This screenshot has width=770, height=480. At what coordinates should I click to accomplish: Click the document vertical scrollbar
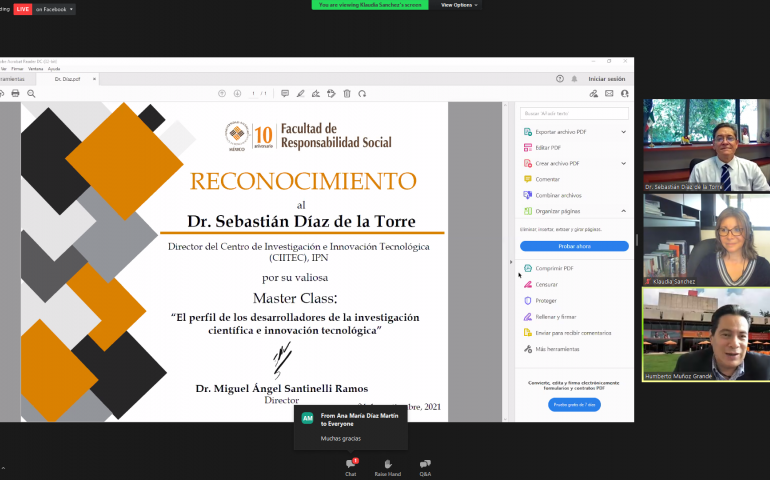[505, 262]
